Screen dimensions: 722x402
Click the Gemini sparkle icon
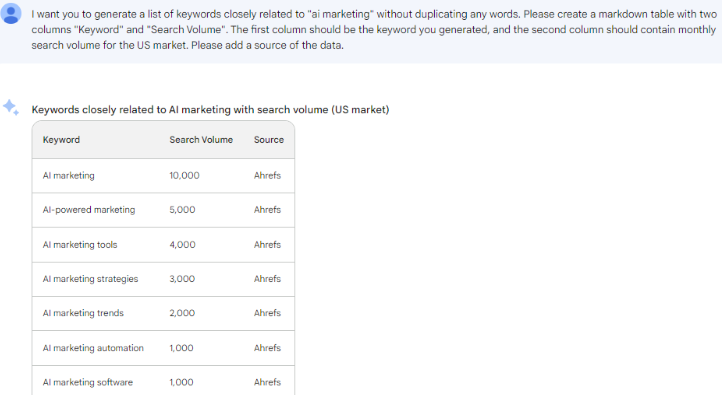[x=11, y=107]
